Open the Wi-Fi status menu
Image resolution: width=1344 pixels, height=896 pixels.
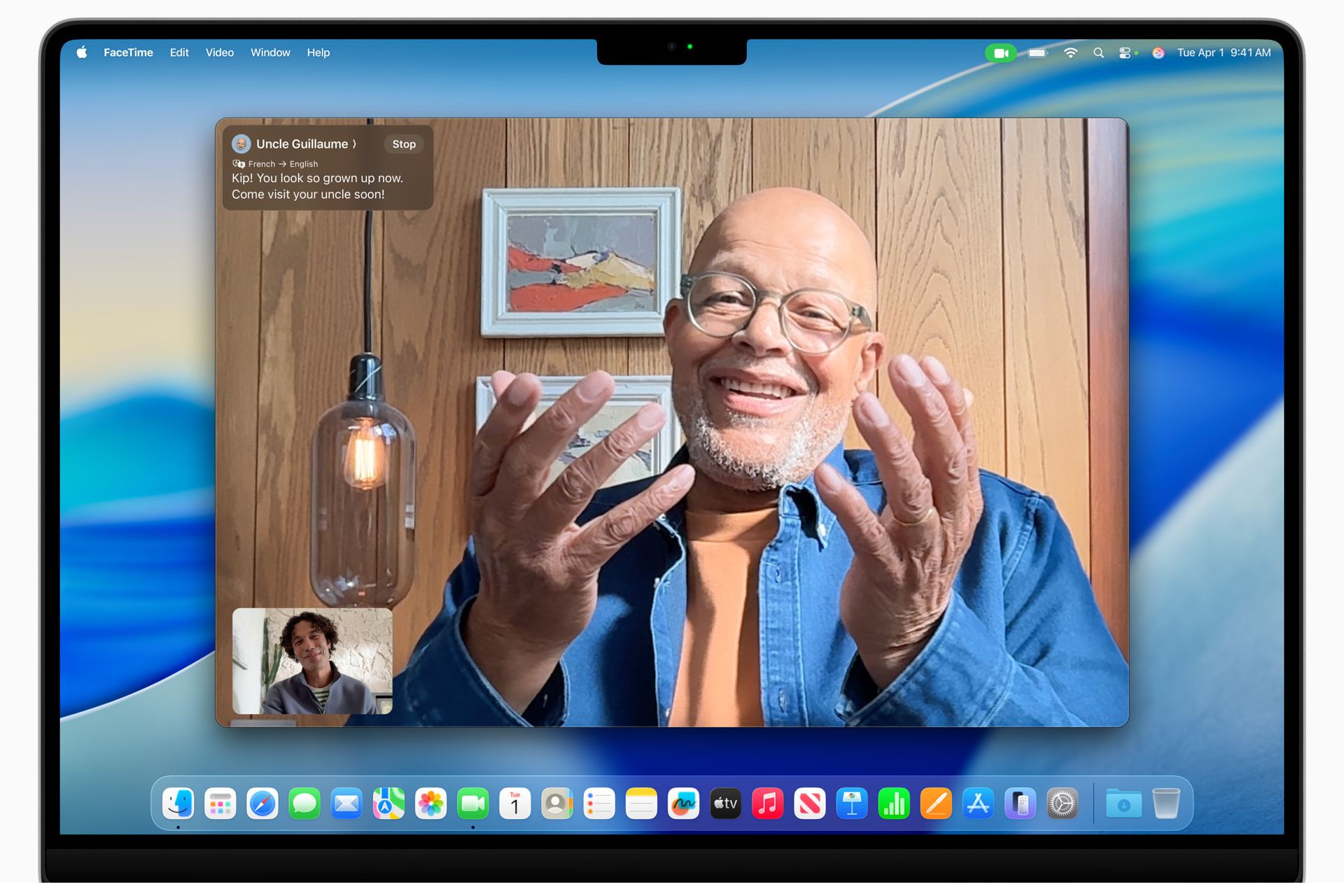click(1070, 52)
